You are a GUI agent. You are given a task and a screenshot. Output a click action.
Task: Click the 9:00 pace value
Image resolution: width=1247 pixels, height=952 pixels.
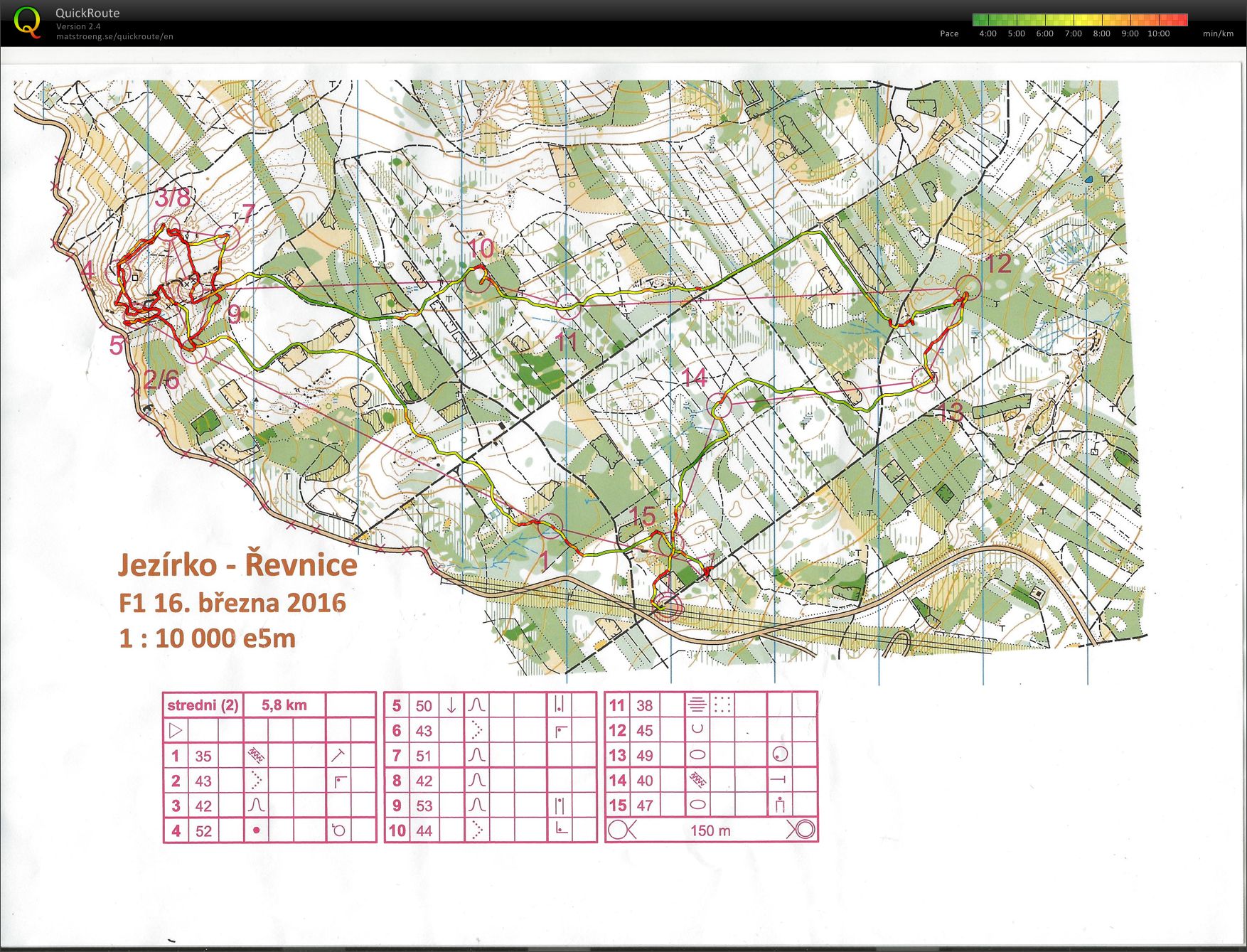coord(1130,33)
